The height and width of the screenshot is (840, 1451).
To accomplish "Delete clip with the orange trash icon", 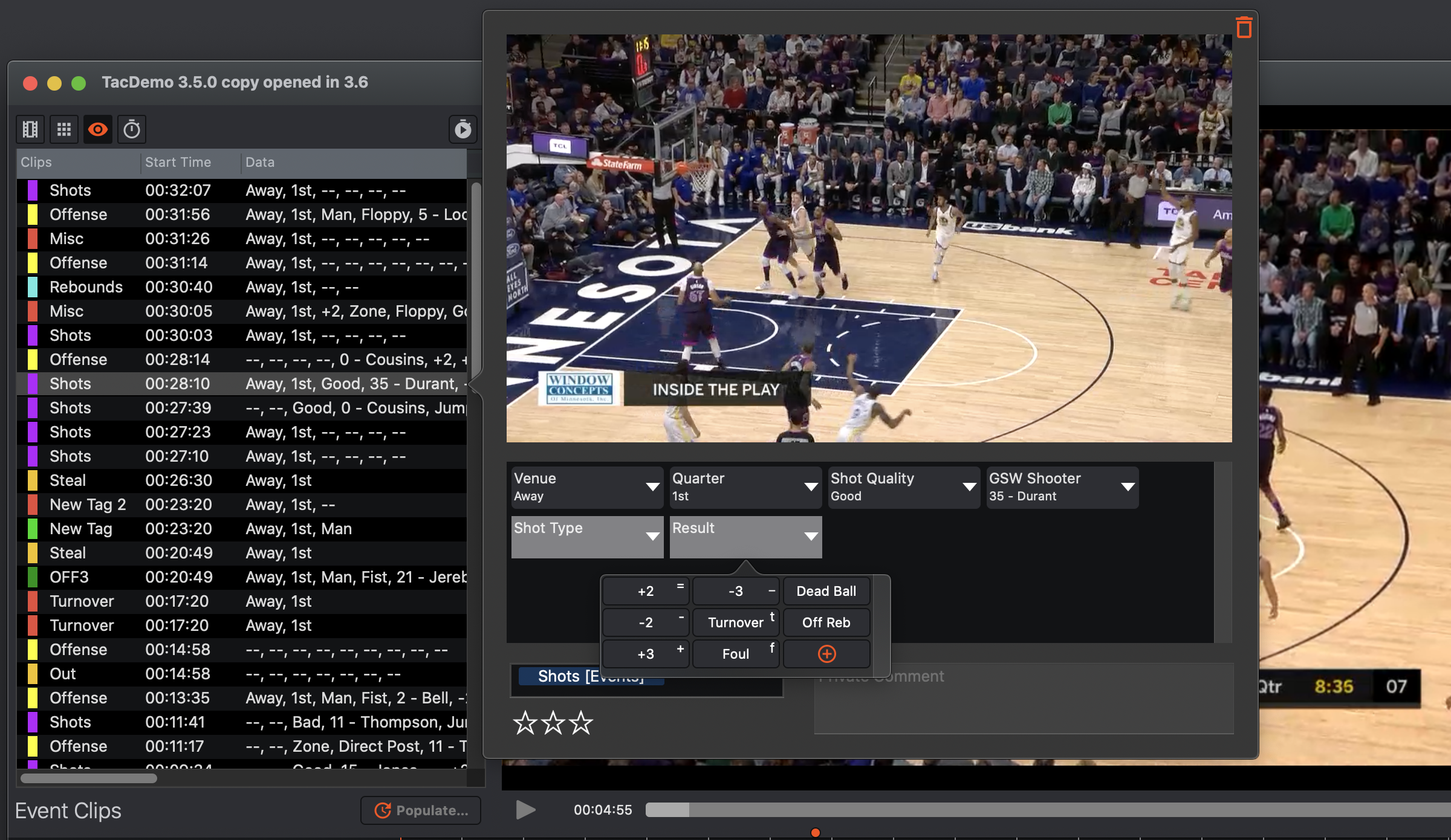I will 1244,27.
